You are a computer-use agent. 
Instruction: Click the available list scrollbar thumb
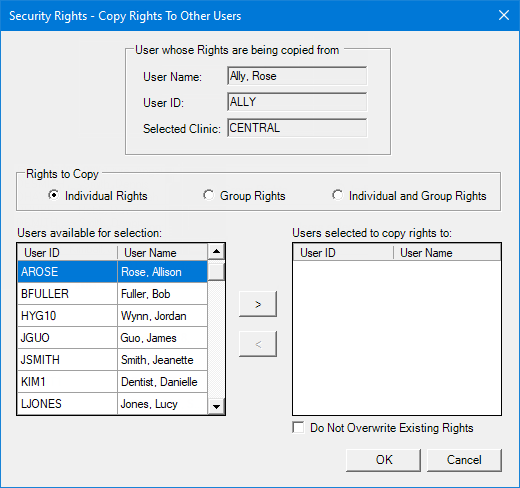click(x=216, y=271)
